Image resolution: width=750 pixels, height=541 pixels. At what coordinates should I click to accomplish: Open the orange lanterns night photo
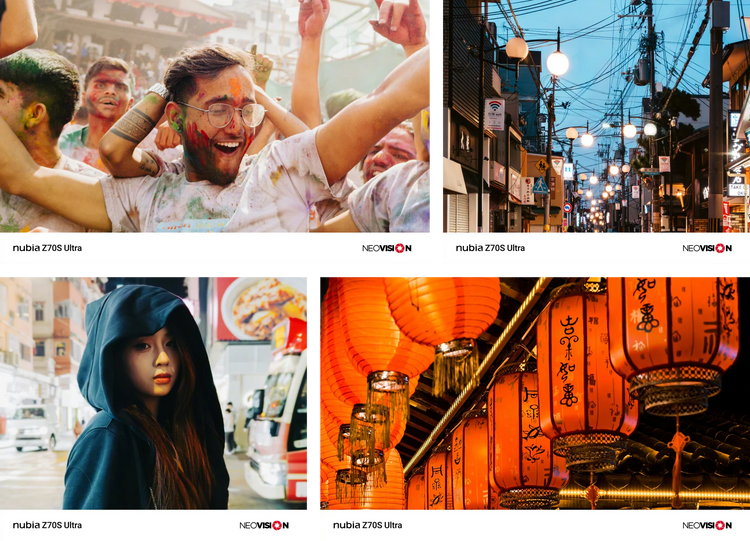[x=535, y=393]
